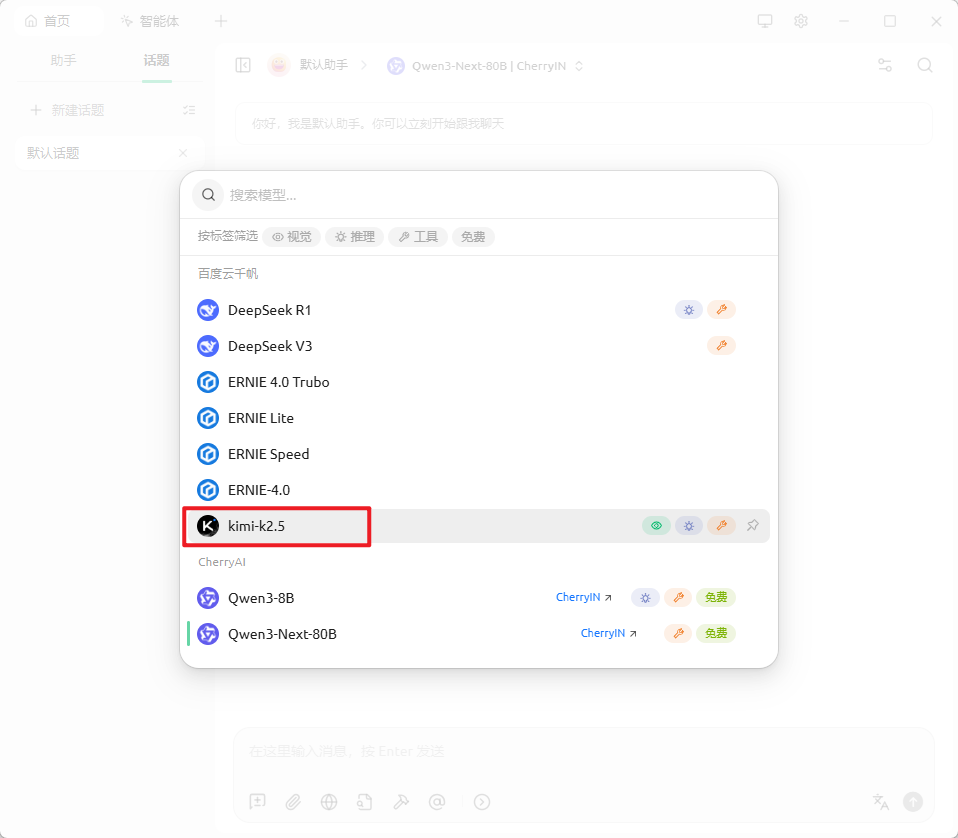Collapse the sidebar panel icon
Screen dimensions: 958x838
point(243,65)
